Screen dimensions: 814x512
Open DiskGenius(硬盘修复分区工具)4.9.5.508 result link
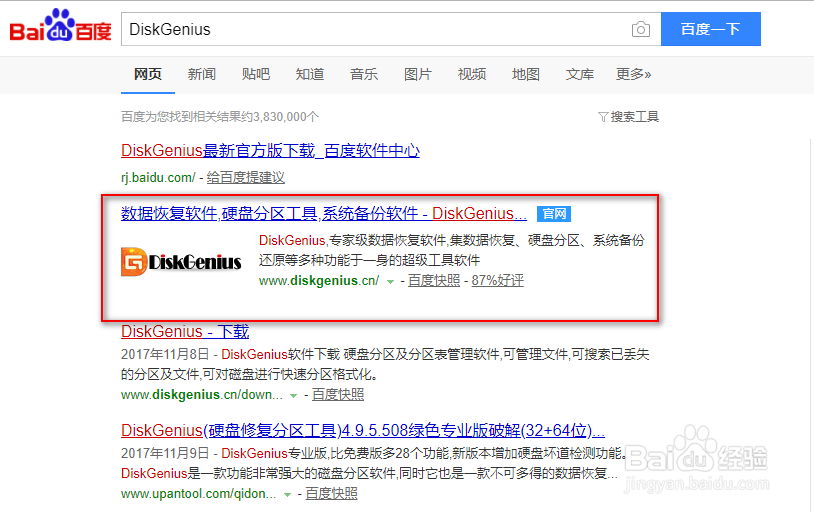(363, 430)
